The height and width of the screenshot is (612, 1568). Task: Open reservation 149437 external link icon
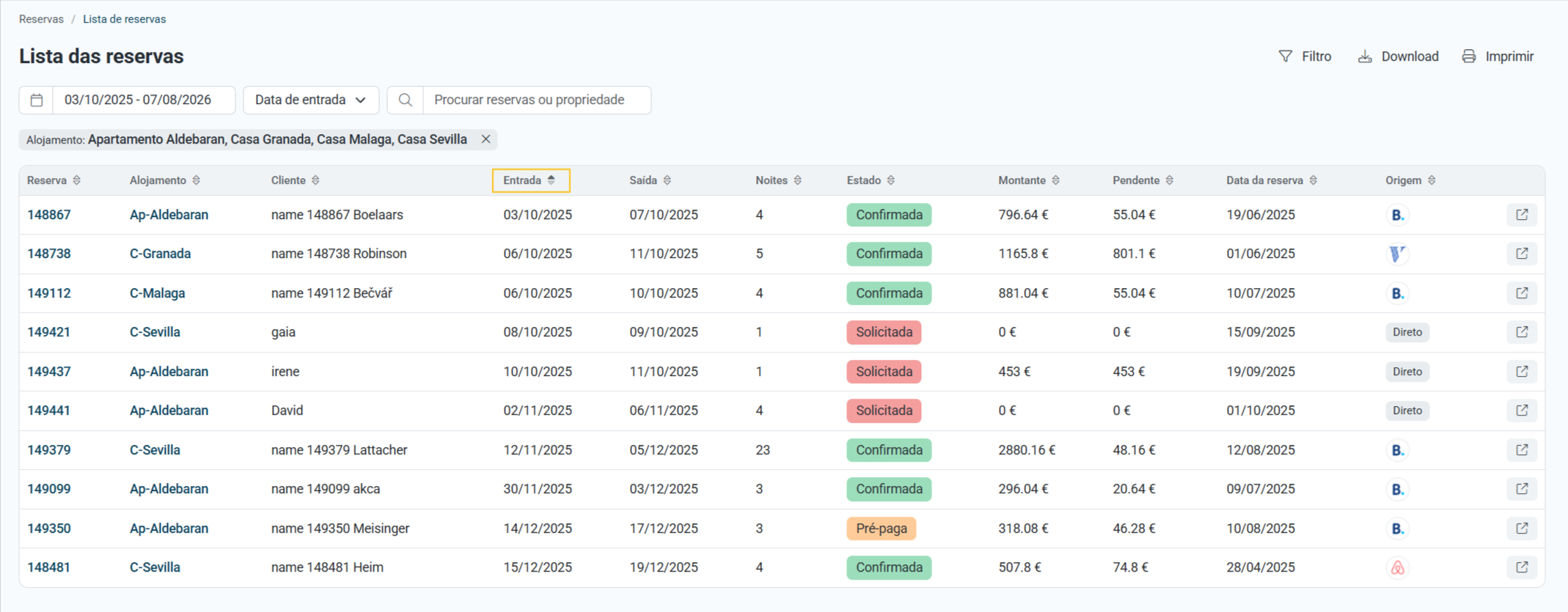coord(1522,372)
